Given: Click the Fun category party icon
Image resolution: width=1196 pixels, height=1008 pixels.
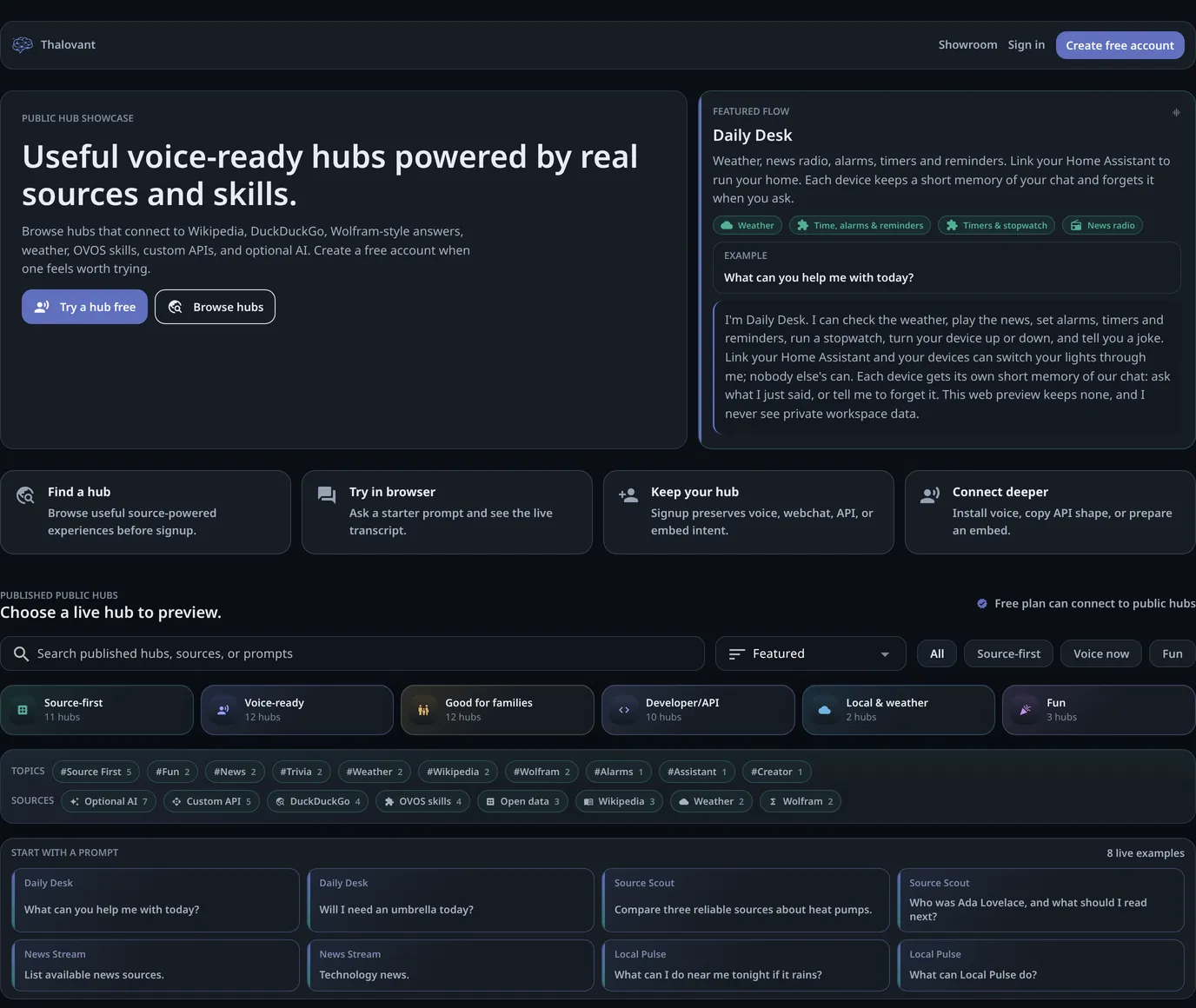Looking at the screenshot, I should click(x=1025, y=710).
